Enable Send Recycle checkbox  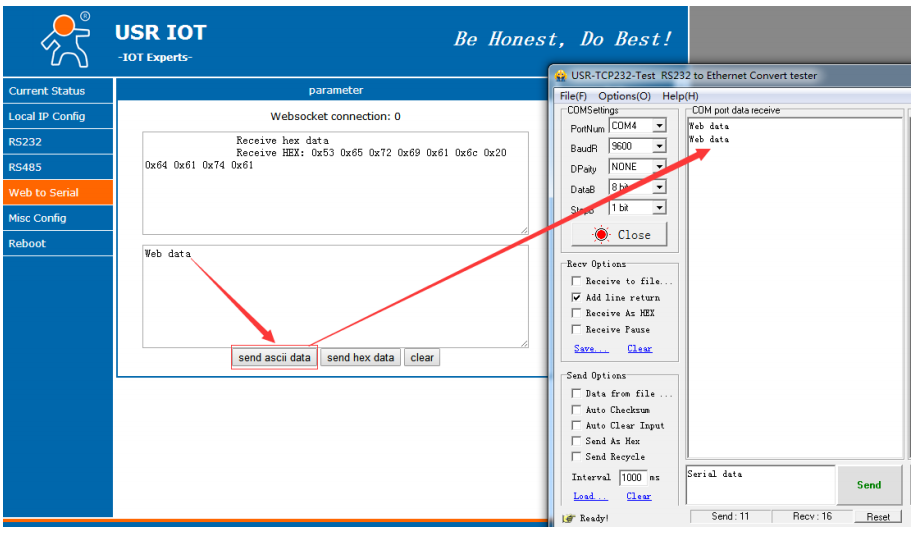coord(577,457)
